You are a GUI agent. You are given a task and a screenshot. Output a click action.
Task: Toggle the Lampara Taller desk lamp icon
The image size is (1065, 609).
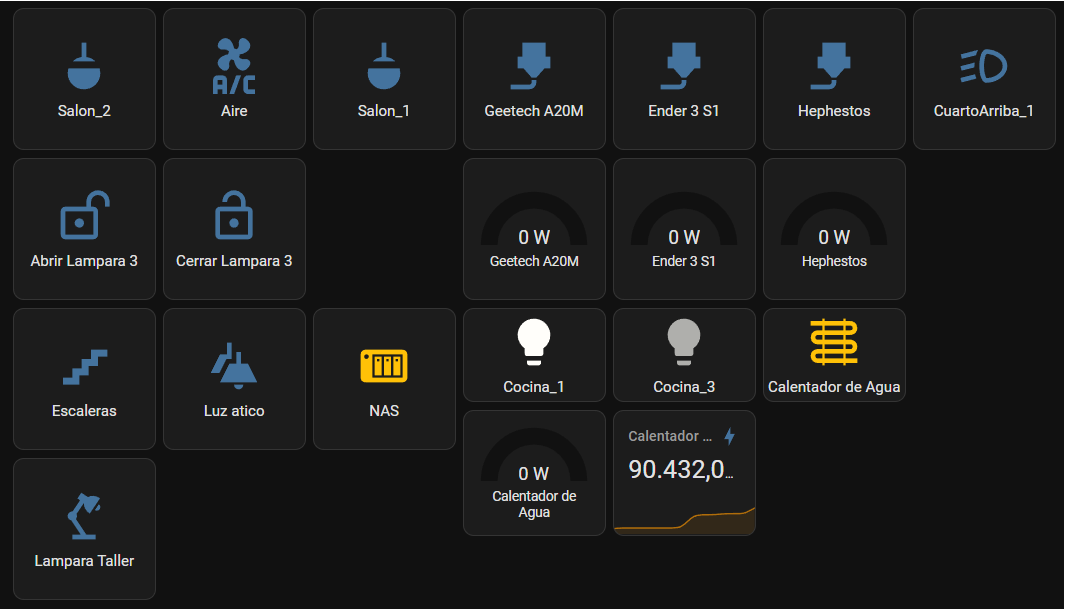84,517
